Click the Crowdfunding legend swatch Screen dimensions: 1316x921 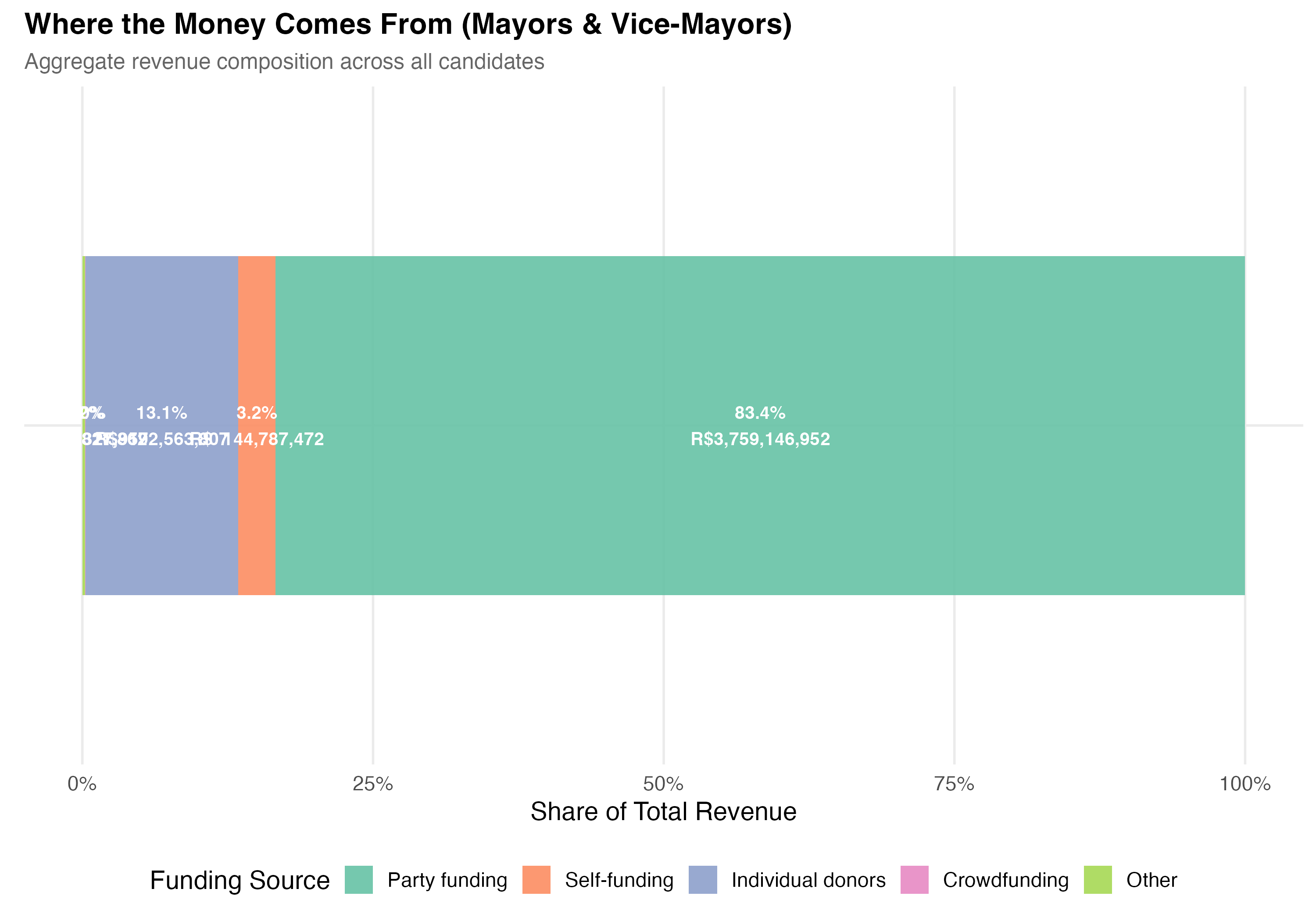914,880
